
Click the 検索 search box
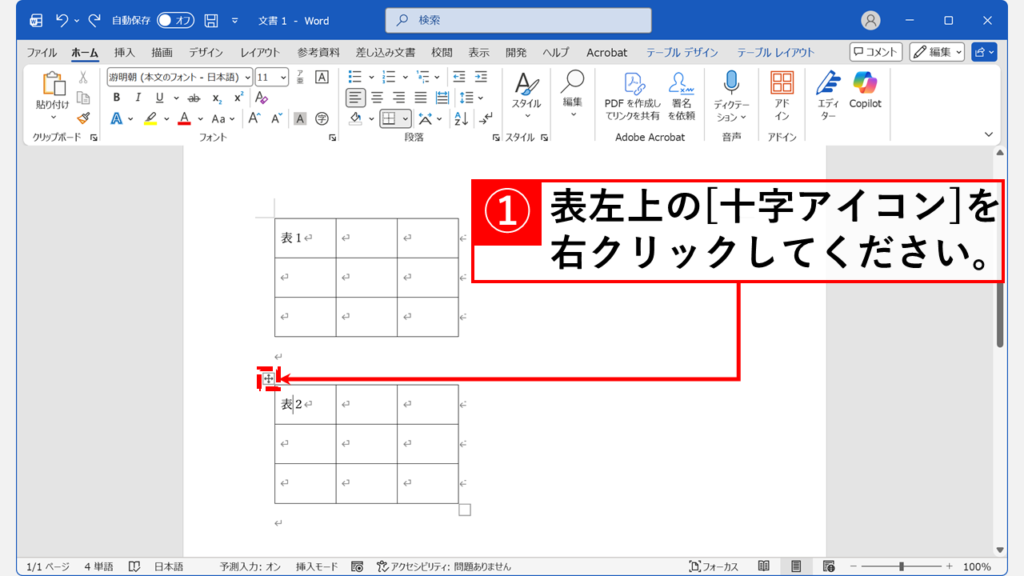click(x=518, y=19)
